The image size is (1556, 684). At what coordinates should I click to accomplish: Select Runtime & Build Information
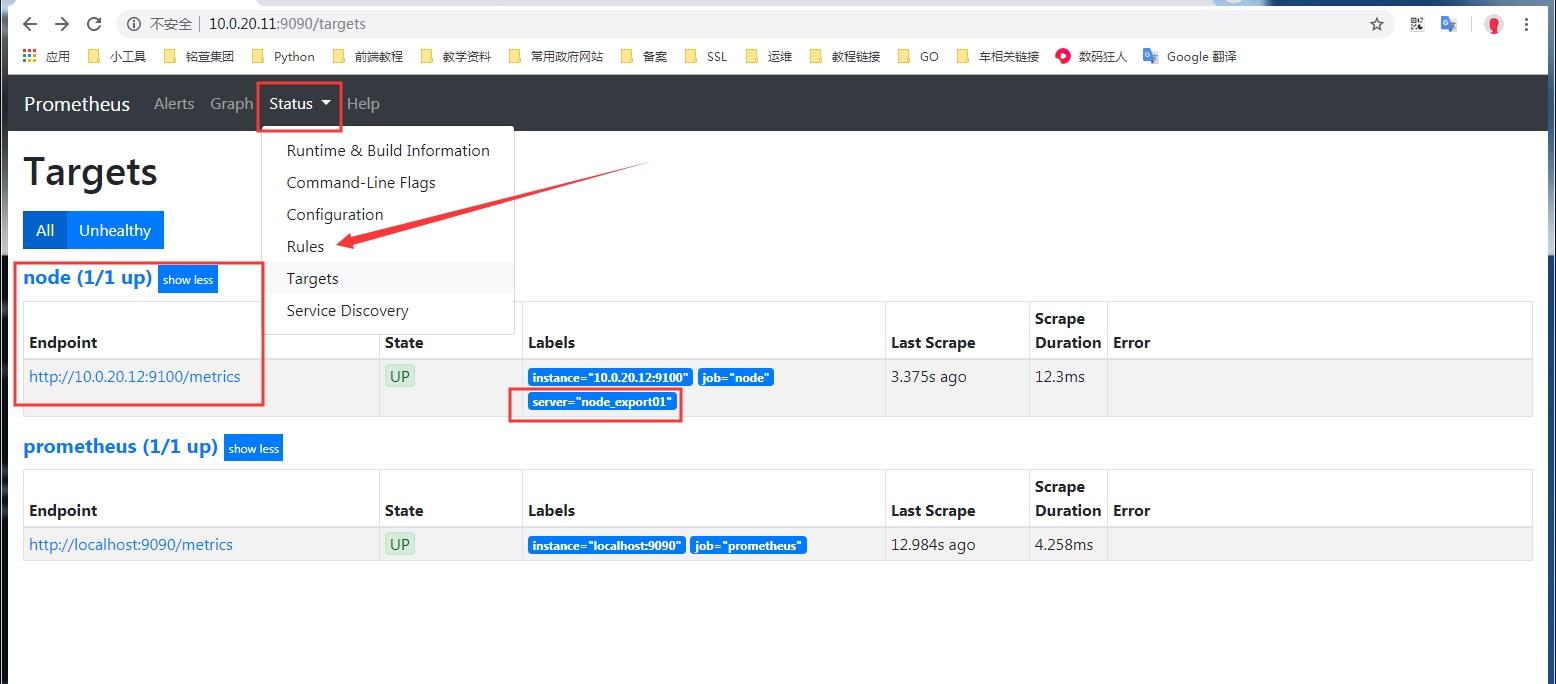[388, 151]
